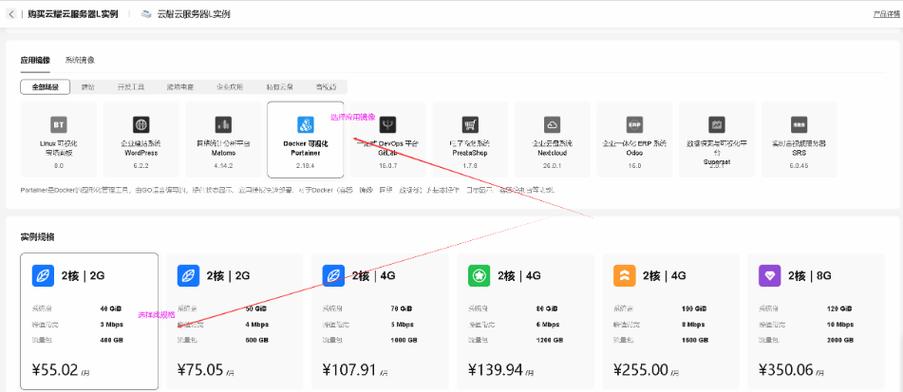Choose the WordPress 6.2.2 image card
The height and width of the screenshot is (392, 903).
[141, 139]
